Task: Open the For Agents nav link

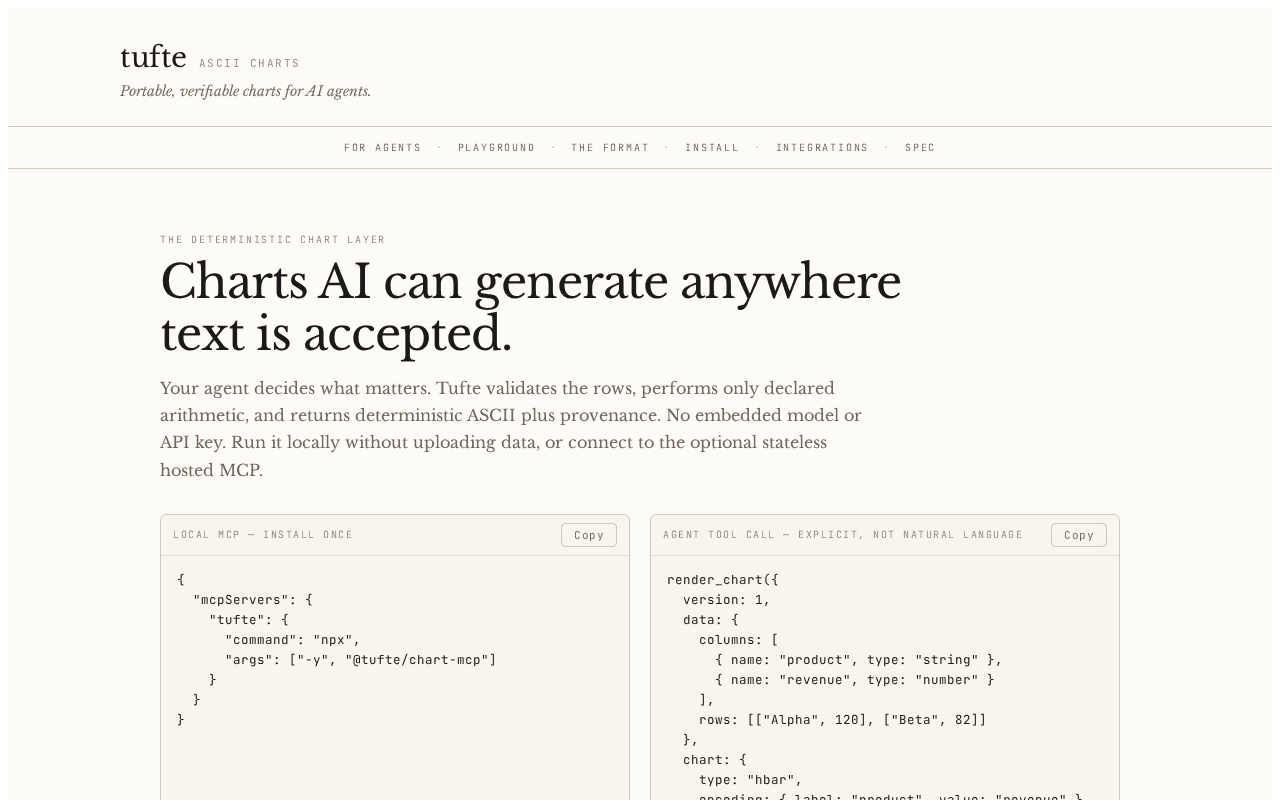Action: pyautogui.click(x=383, y=148)
